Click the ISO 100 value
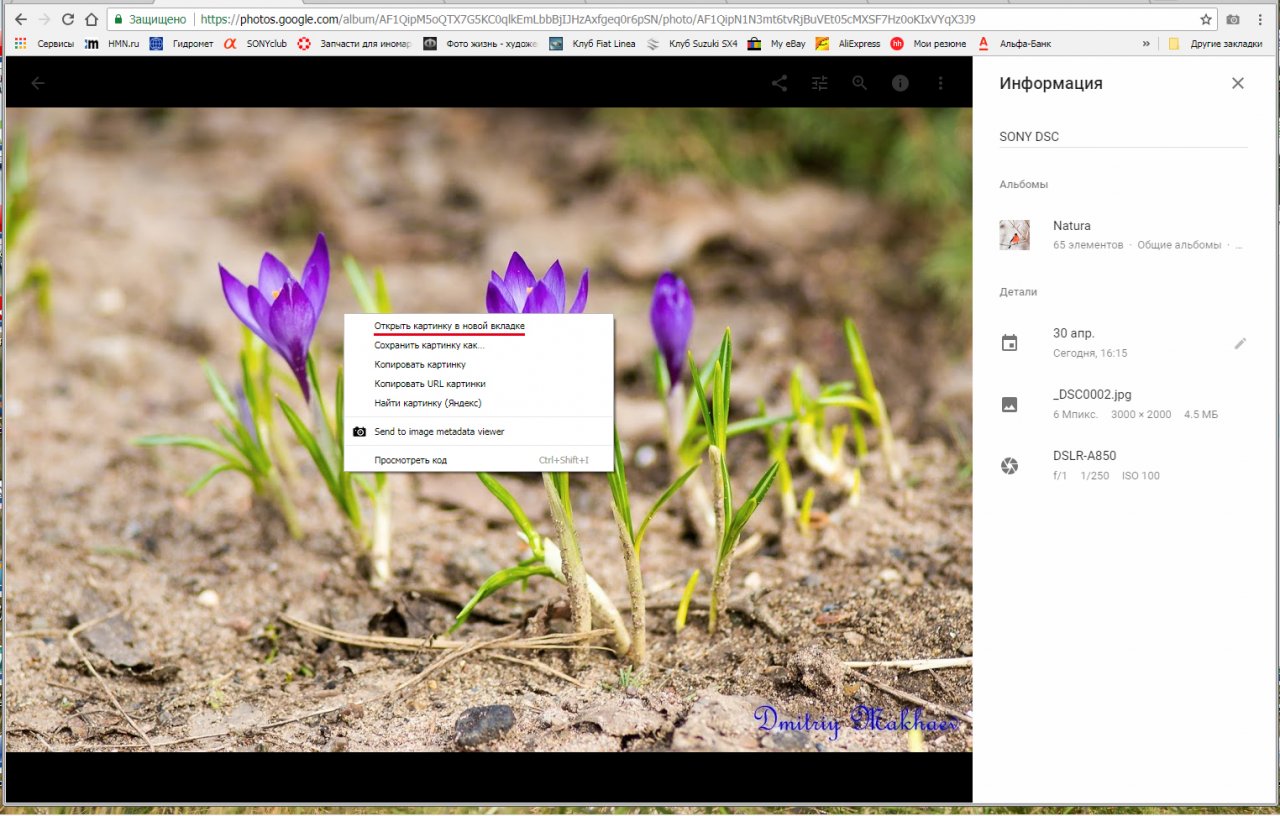 click(x=1140, y=476)
